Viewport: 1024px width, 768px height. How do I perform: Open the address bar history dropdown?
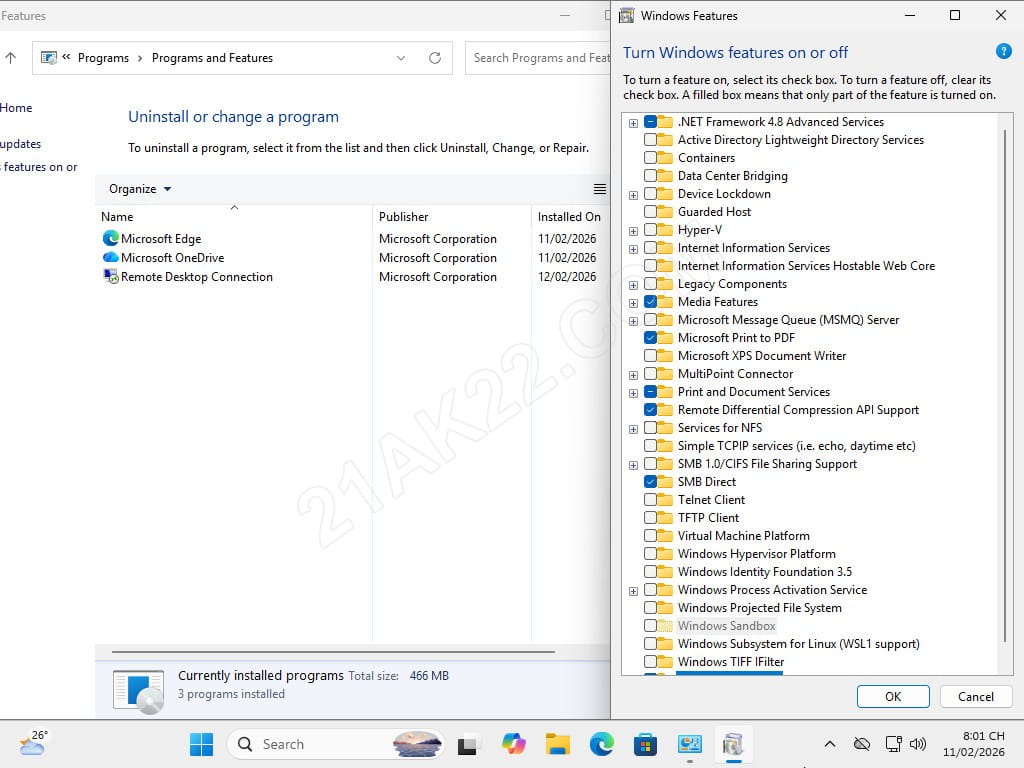401,57
